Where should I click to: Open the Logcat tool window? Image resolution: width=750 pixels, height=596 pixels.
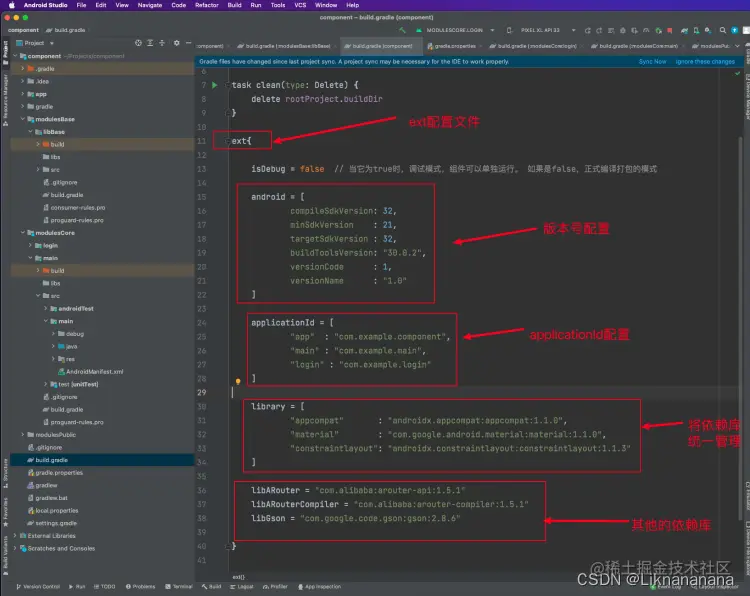[242, 586]
